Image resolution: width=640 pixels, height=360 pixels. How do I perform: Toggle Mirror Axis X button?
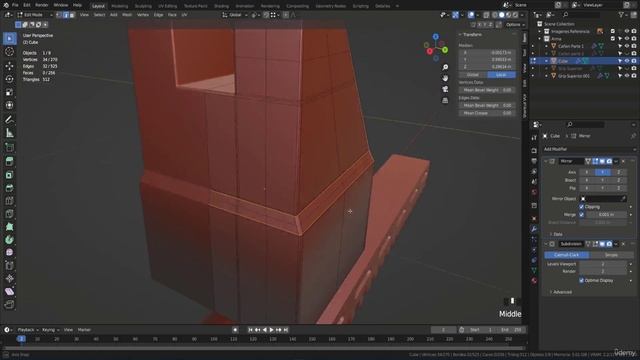pos(587,172)
